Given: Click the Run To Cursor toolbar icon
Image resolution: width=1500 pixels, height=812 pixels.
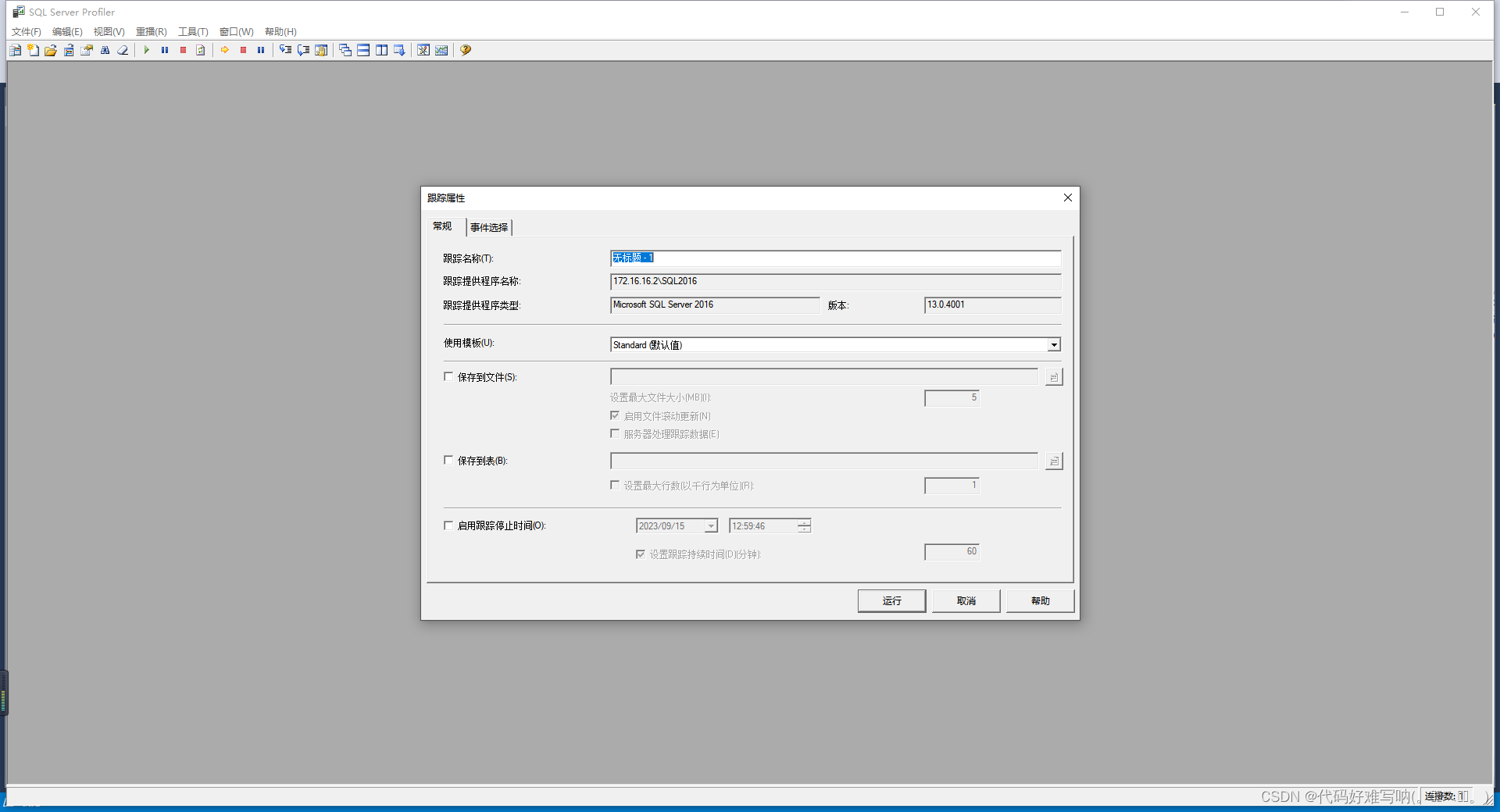Looking at the screenshot, I should click(303, 50).
